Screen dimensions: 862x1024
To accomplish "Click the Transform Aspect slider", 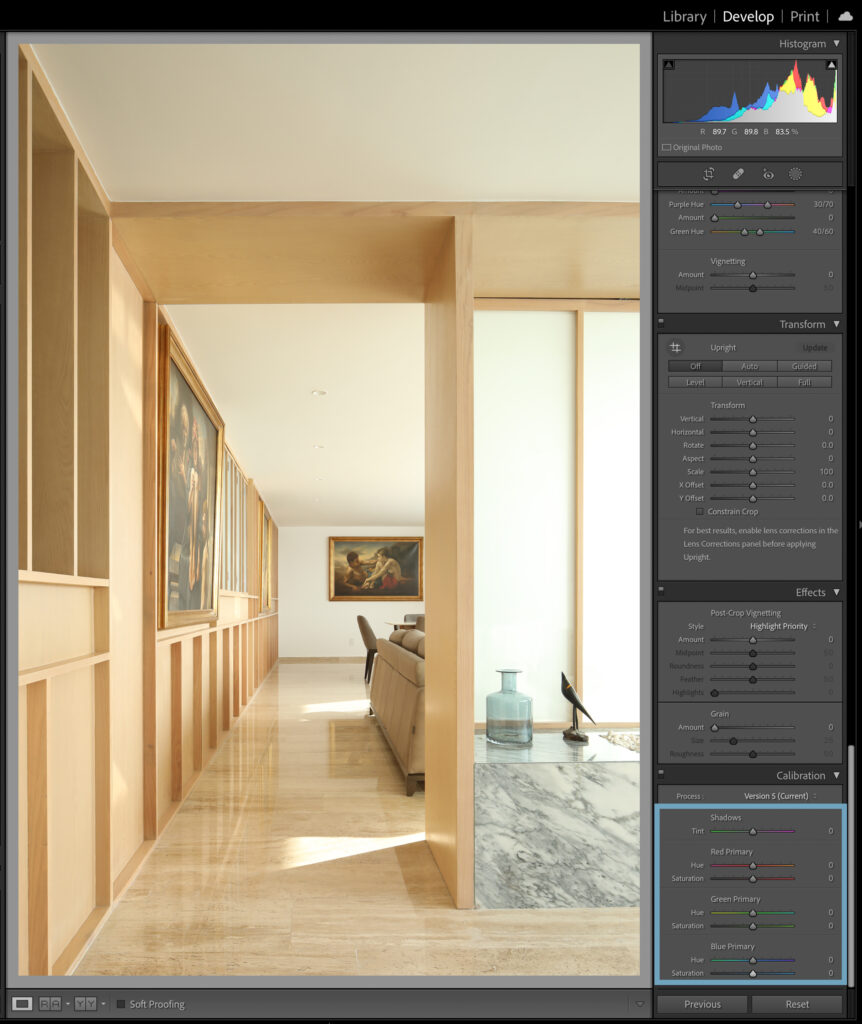I will coord(752,458).
